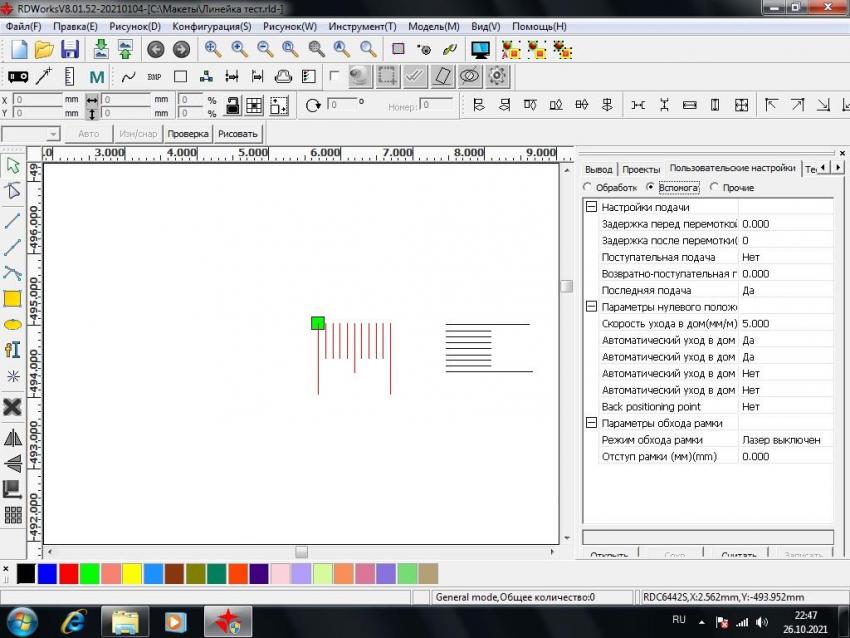The height and width of the screenshot is (638, 850).
Task: Toggle the checkbox in the second toolbar
Action: click(334, 76)
